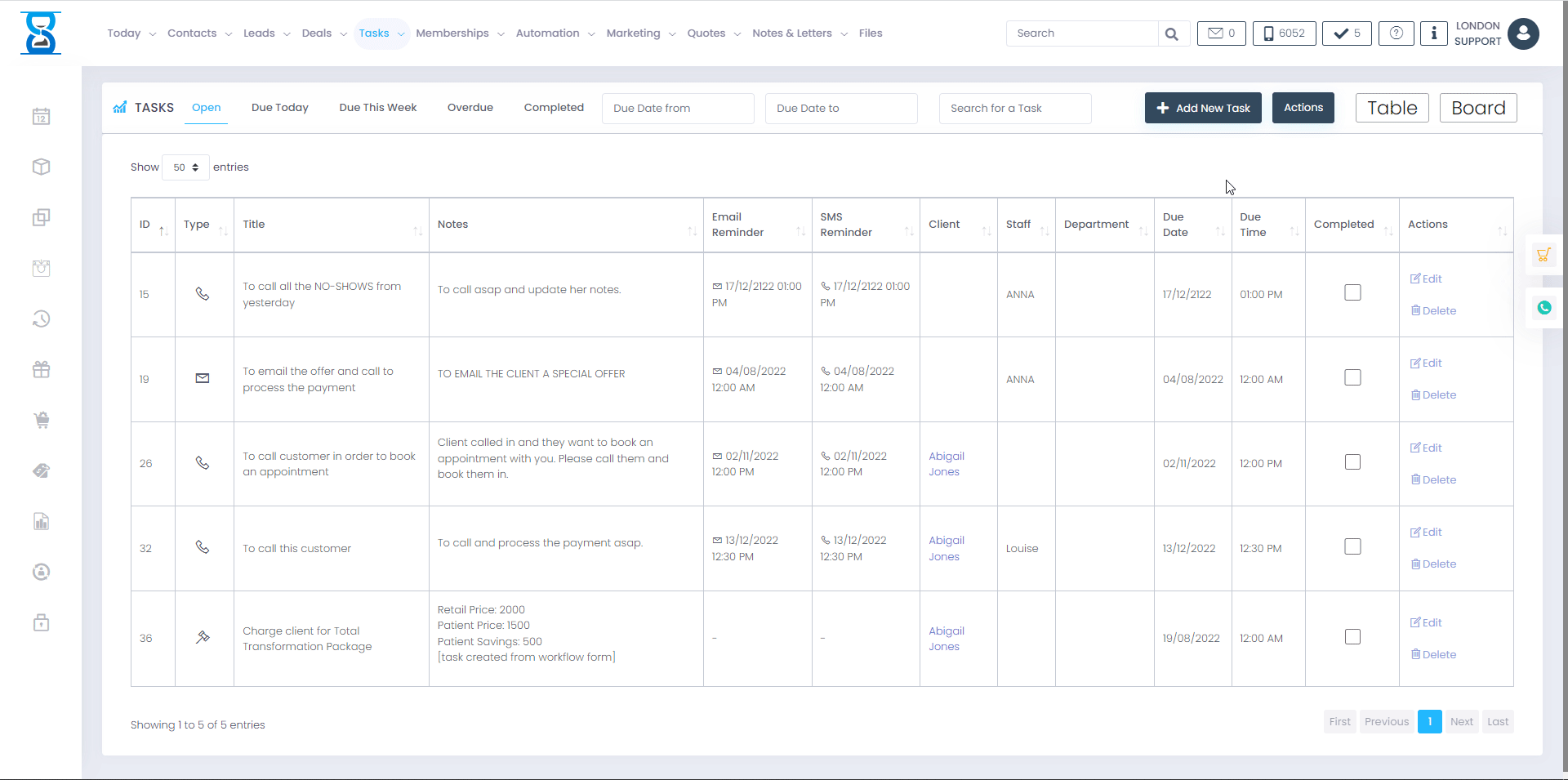
Task: Open Abigail Jones link for task 32
Action: tap(946, 548)
